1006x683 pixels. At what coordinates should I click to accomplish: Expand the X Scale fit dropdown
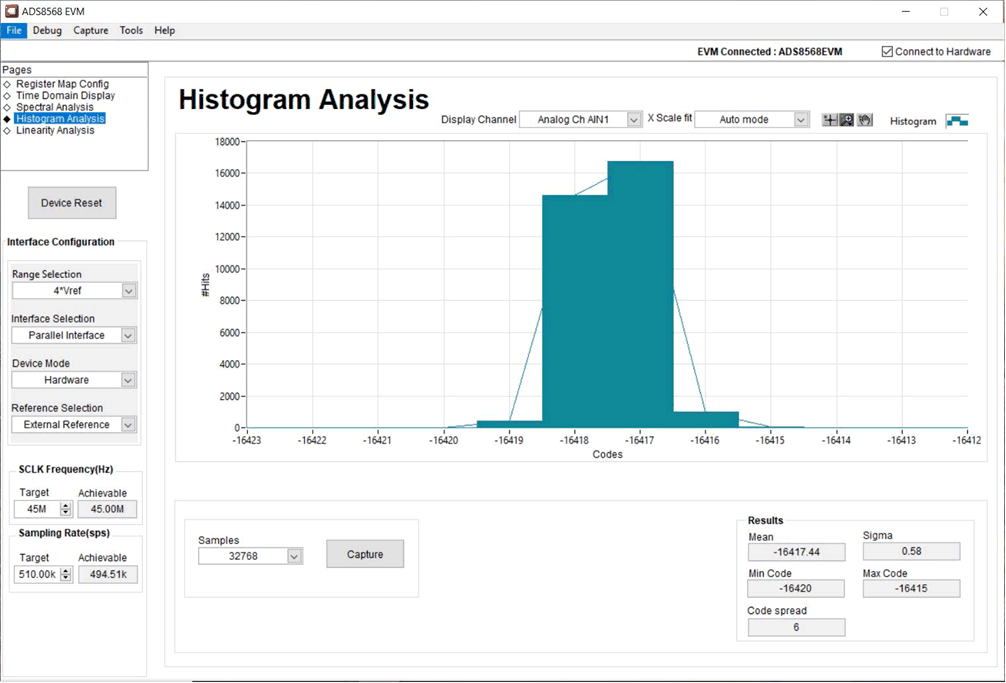(x=800, y=120)
